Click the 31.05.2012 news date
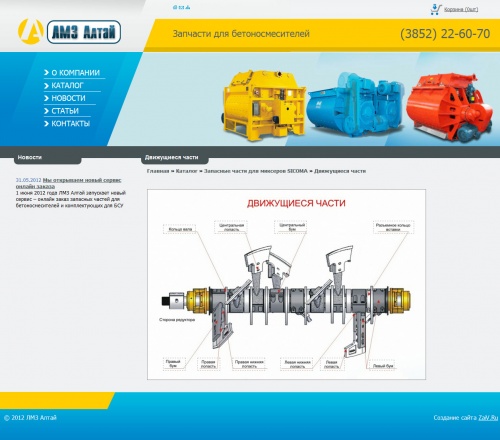The height and width of the screenshot is (440, 500). (29, 180)
